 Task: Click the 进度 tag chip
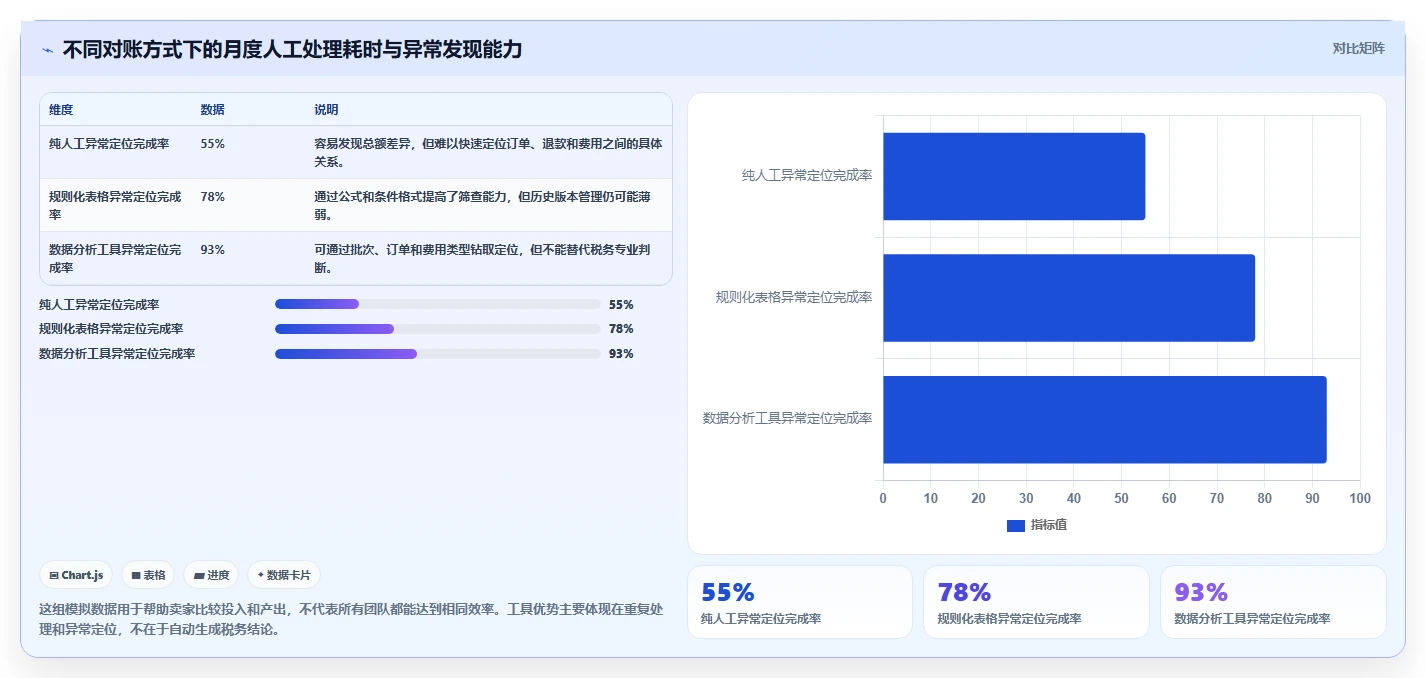click(x=211, y=575)
